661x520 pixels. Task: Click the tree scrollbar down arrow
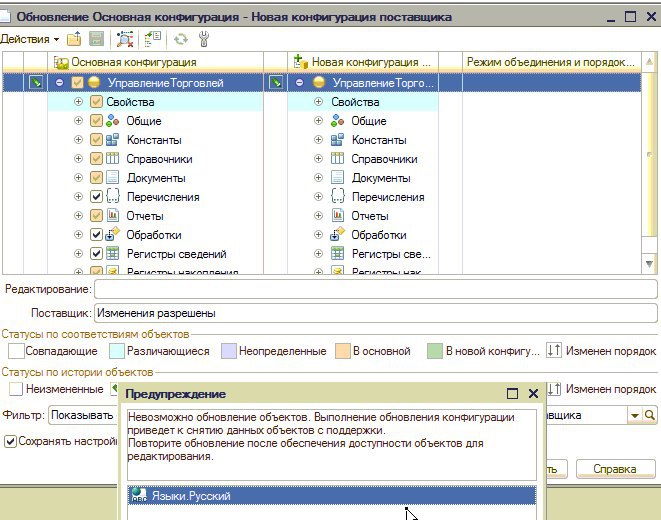click(x=649, y=264)
